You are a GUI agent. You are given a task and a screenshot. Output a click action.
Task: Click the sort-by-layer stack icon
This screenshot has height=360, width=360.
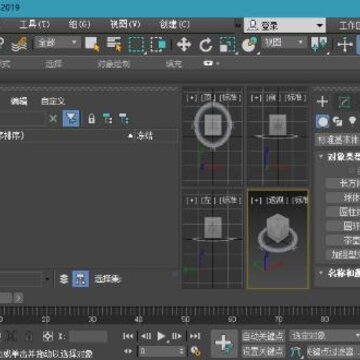tap(64, 279)
